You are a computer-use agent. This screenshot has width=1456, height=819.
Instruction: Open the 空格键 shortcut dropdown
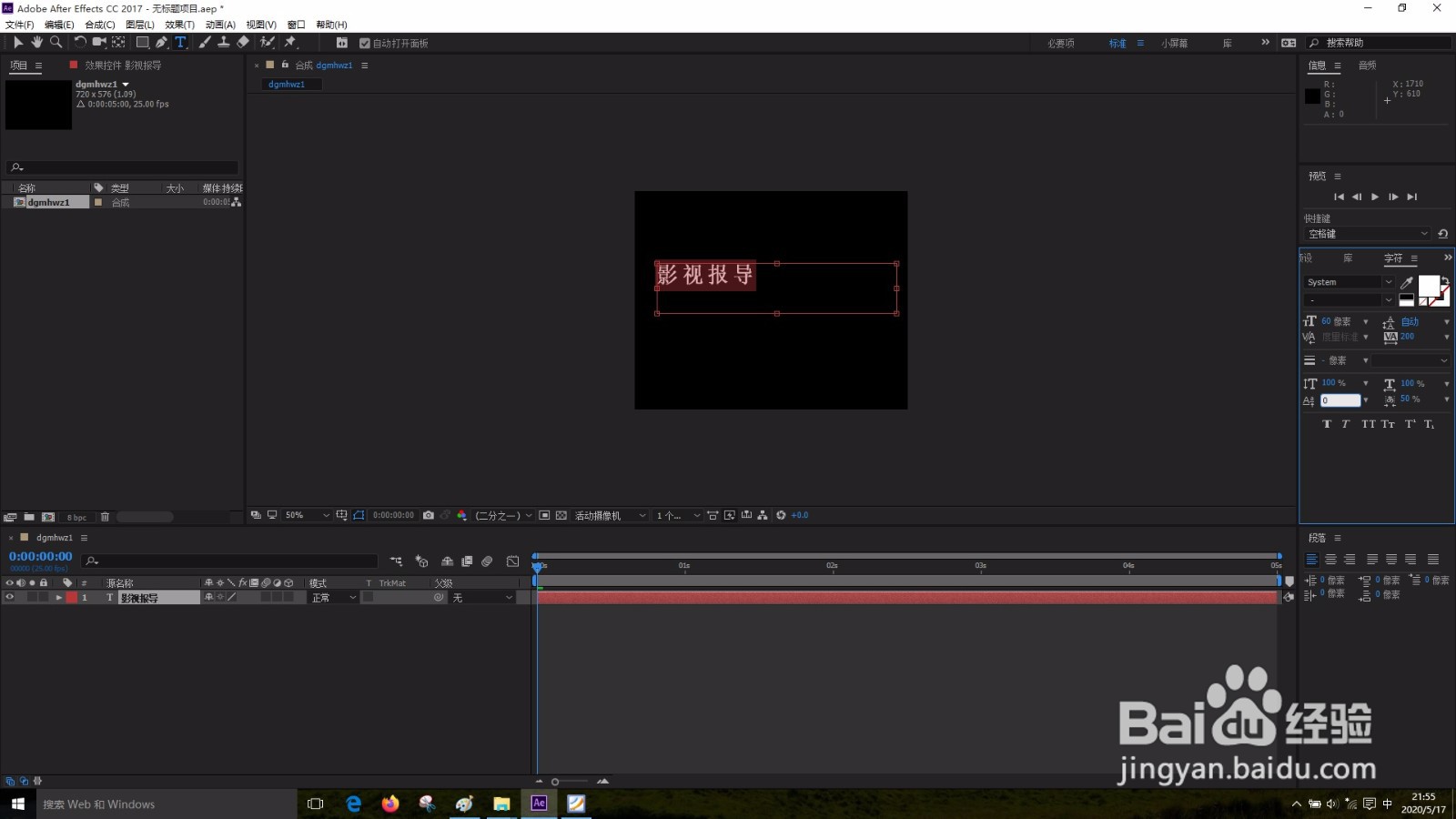coord(1368,234)
